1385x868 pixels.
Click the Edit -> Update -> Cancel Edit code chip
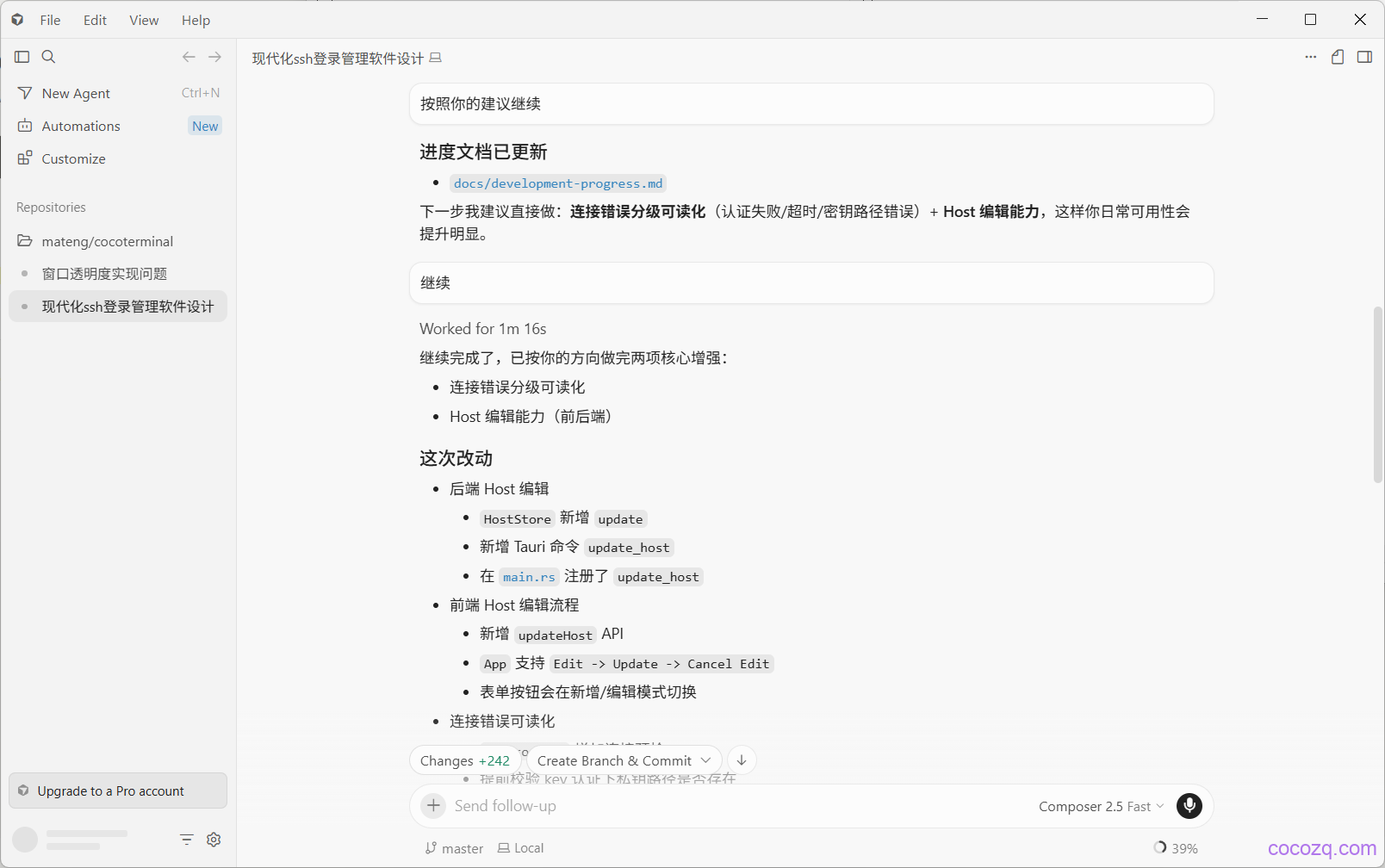(661, 664)
